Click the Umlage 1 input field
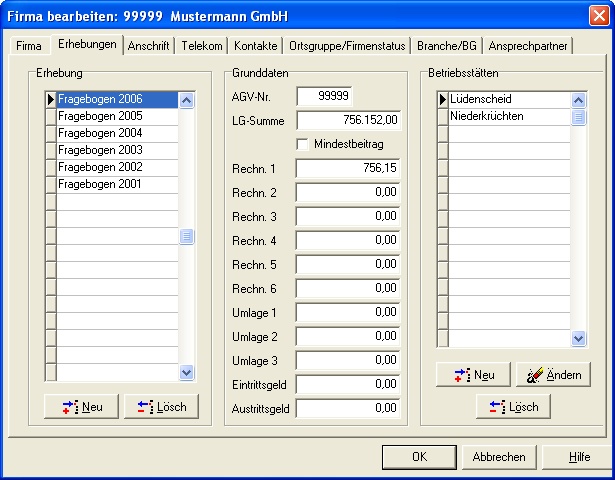Image resolution: width=615 pixels, height=480 pixels. pyautogui.click(x=348, y=312)
